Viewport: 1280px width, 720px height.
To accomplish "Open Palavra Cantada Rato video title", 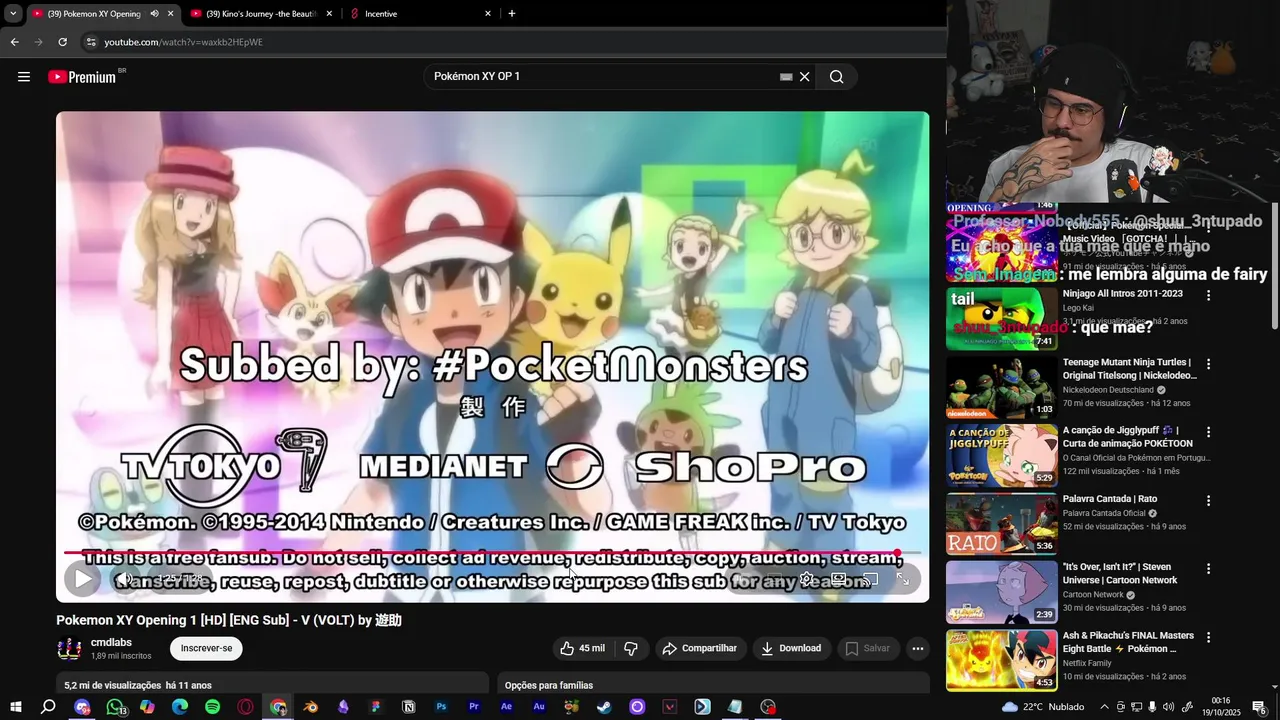I will click(1109, 499).
